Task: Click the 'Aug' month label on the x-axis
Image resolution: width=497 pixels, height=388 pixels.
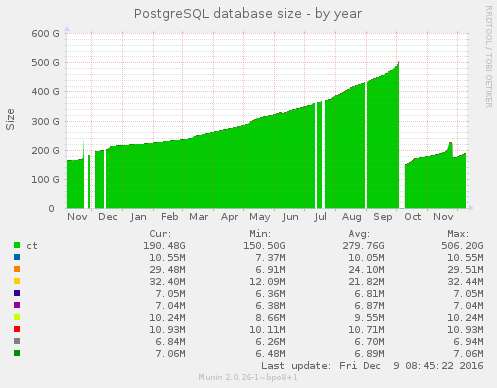Action: point(352,217)
